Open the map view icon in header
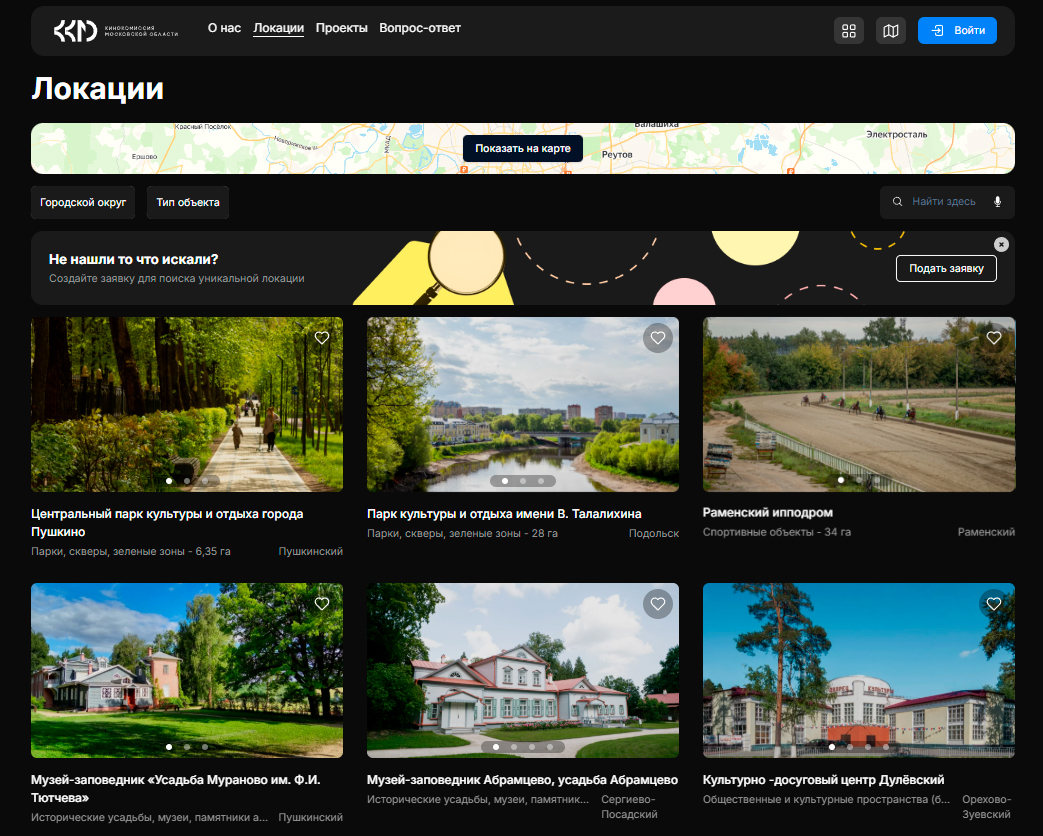Image resolution: width=1043 pixels, height=836 pixels. pyautogui.click(x=891, y=31)
